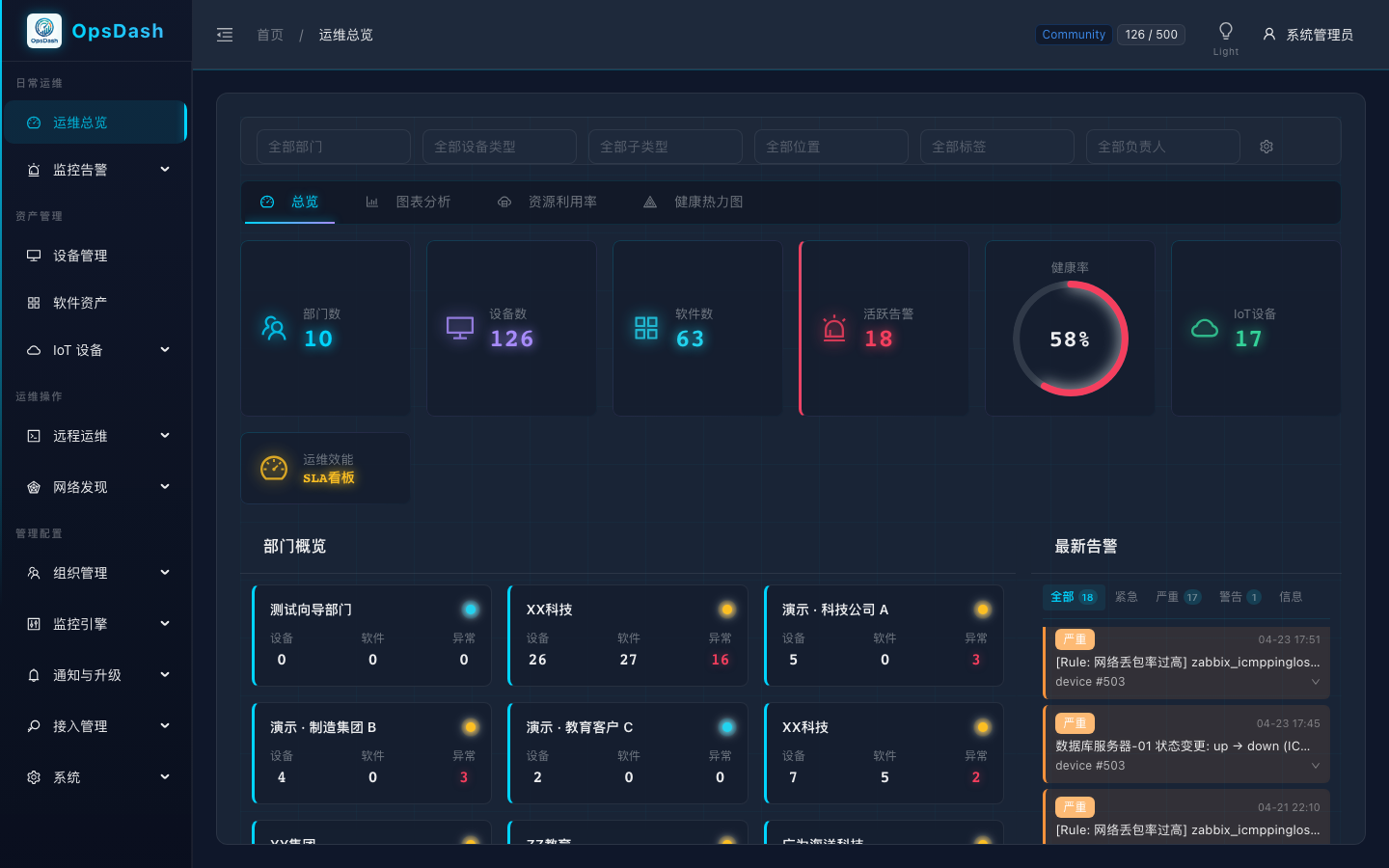
Task: Expand the 监控告警 sidebar menu
Action: click(95, 170)
